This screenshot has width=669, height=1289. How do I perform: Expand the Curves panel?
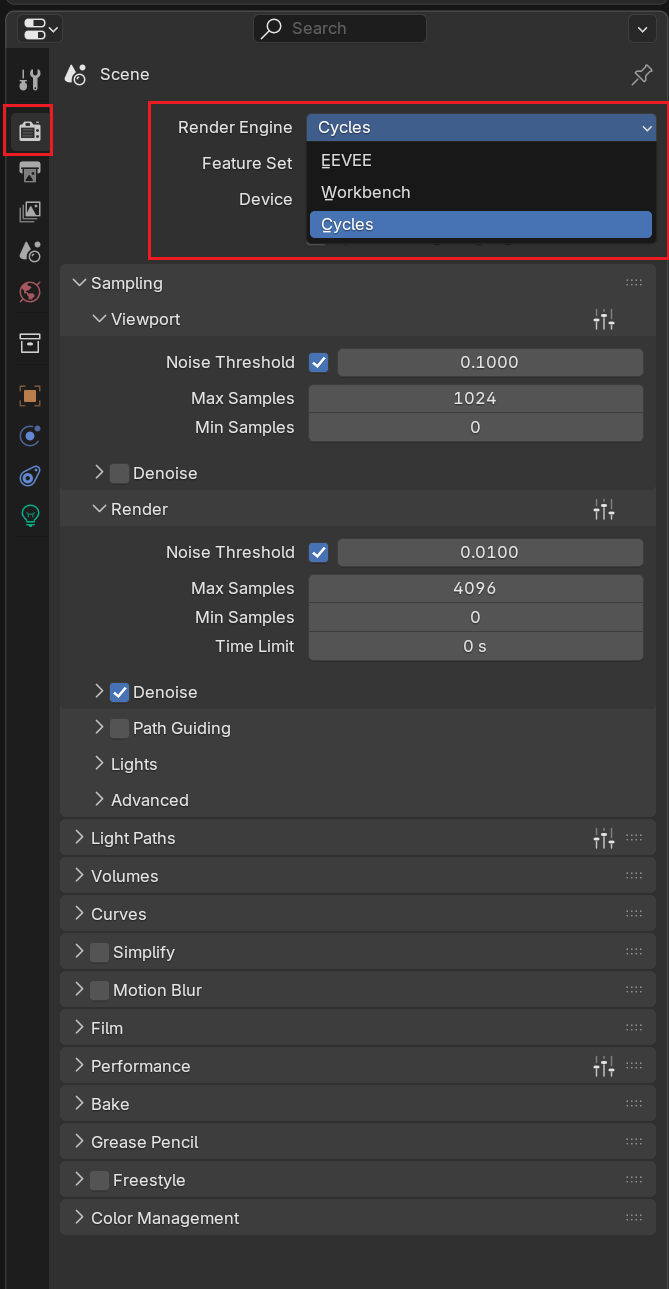[80, 914]
